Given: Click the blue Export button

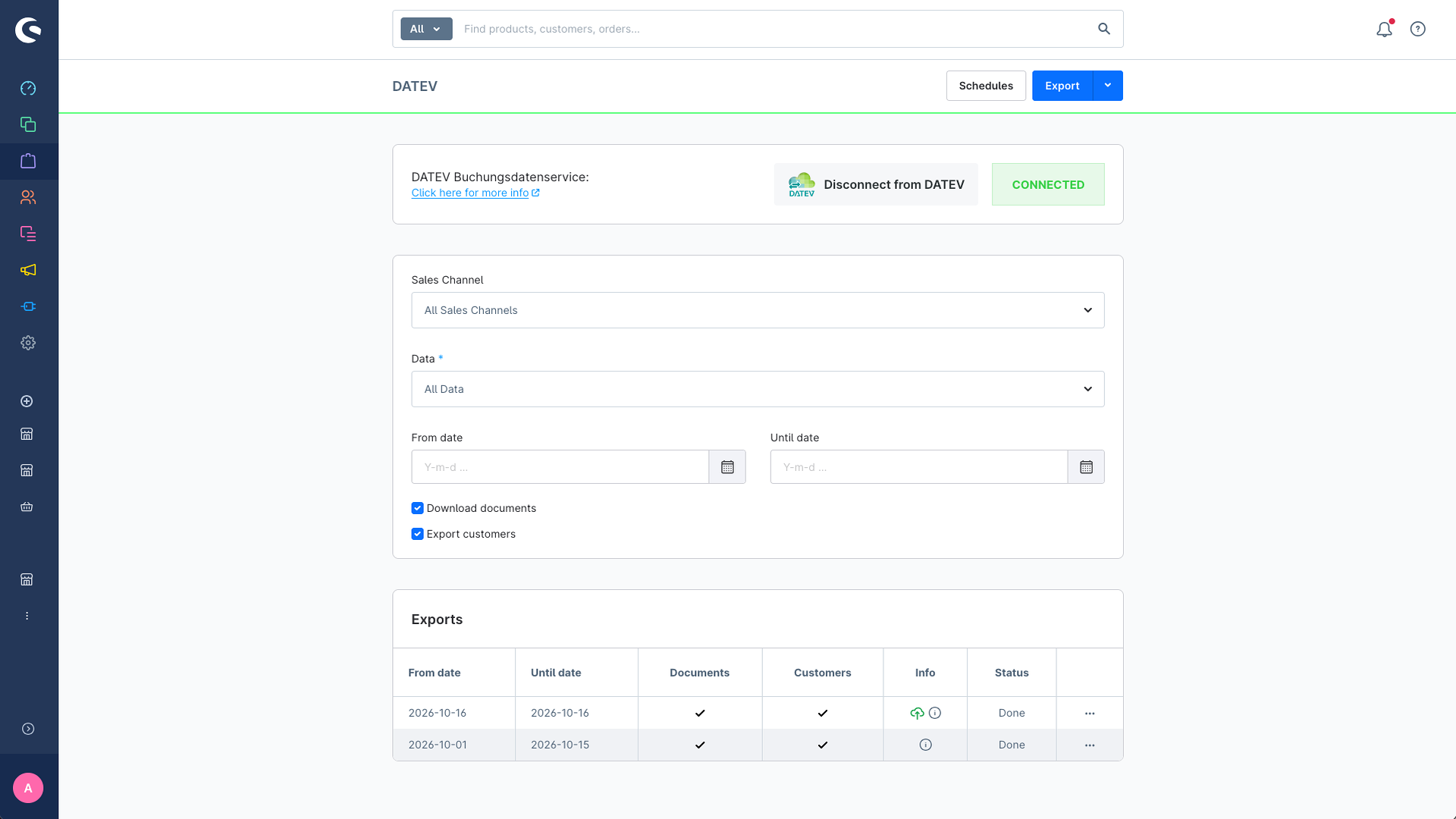Looking at the screenshot, I should click(1062, 86).
